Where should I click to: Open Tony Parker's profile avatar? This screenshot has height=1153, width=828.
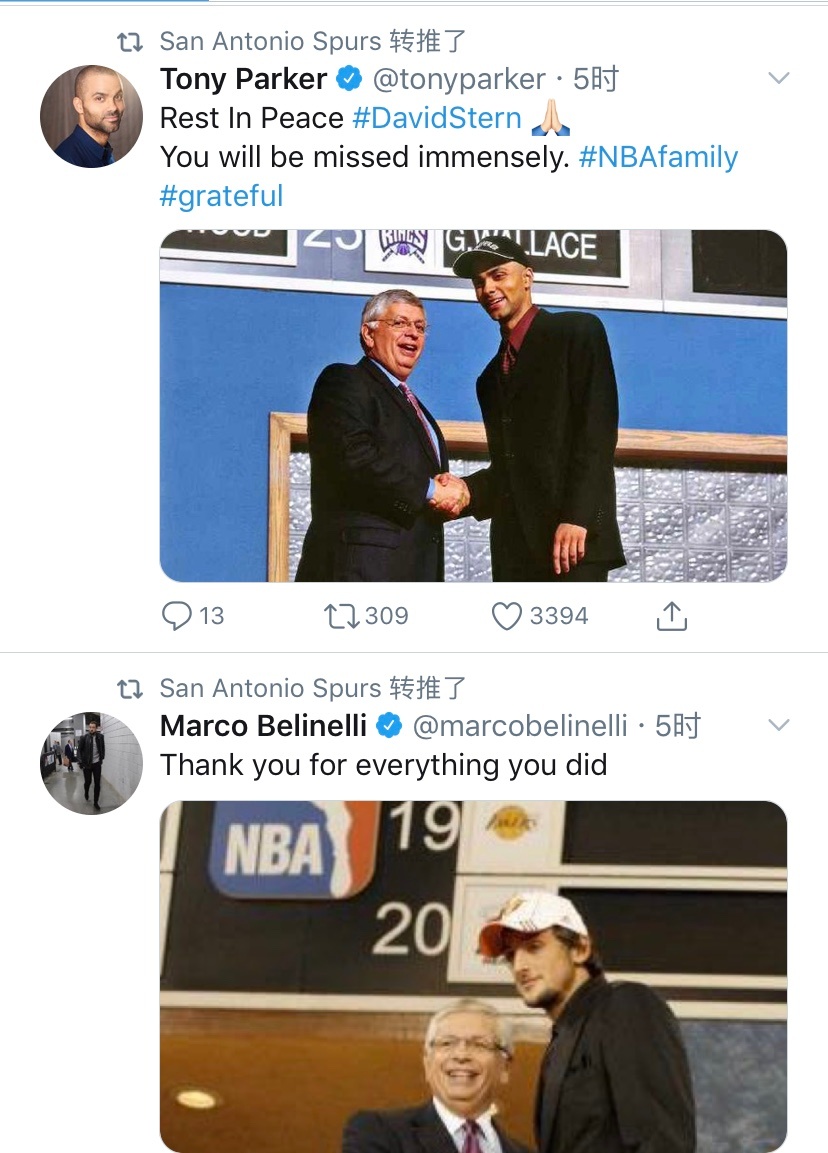click(x=91, y=116)
